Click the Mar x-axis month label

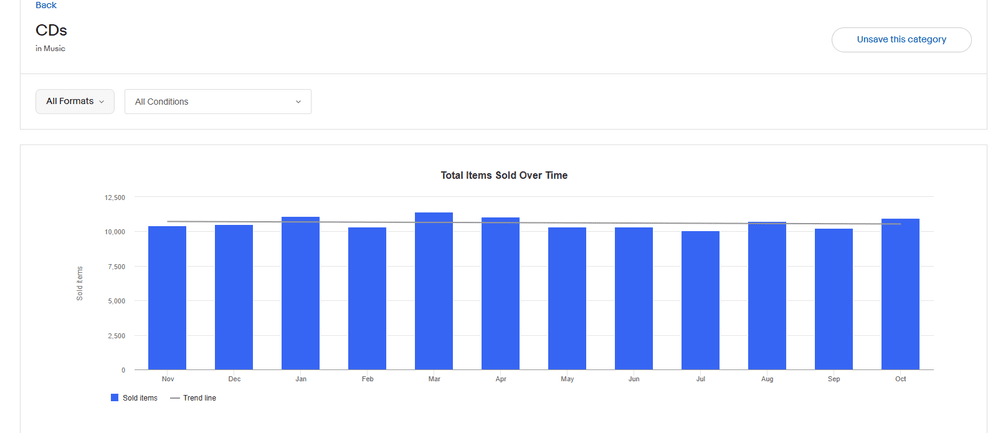coord(434,379)
